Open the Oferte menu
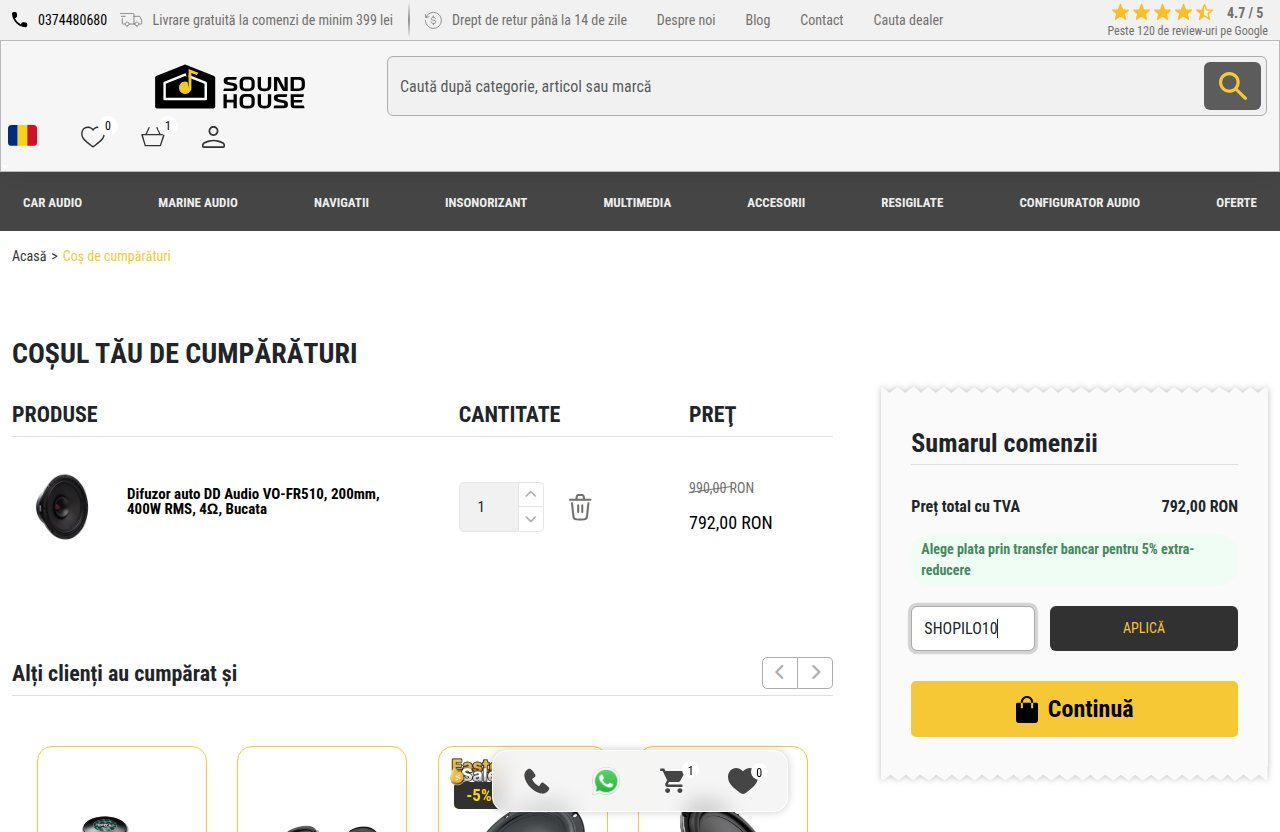 tap(1236, 202)
